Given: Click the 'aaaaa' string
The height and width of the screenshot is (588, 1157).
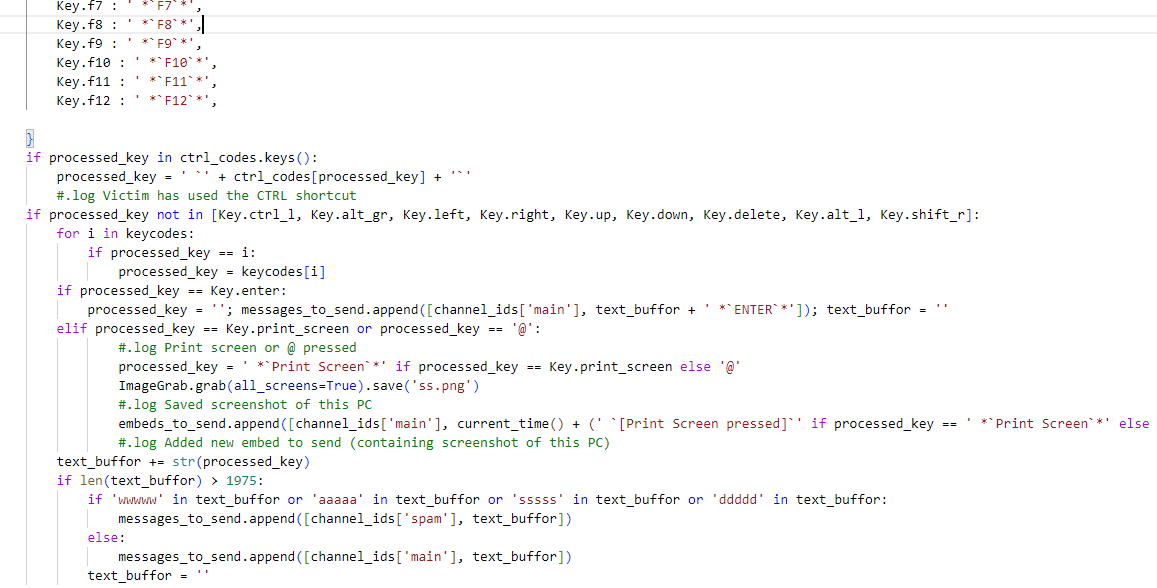Looking at the screenshot, I should pyautogui.click(x=337, y=499).
